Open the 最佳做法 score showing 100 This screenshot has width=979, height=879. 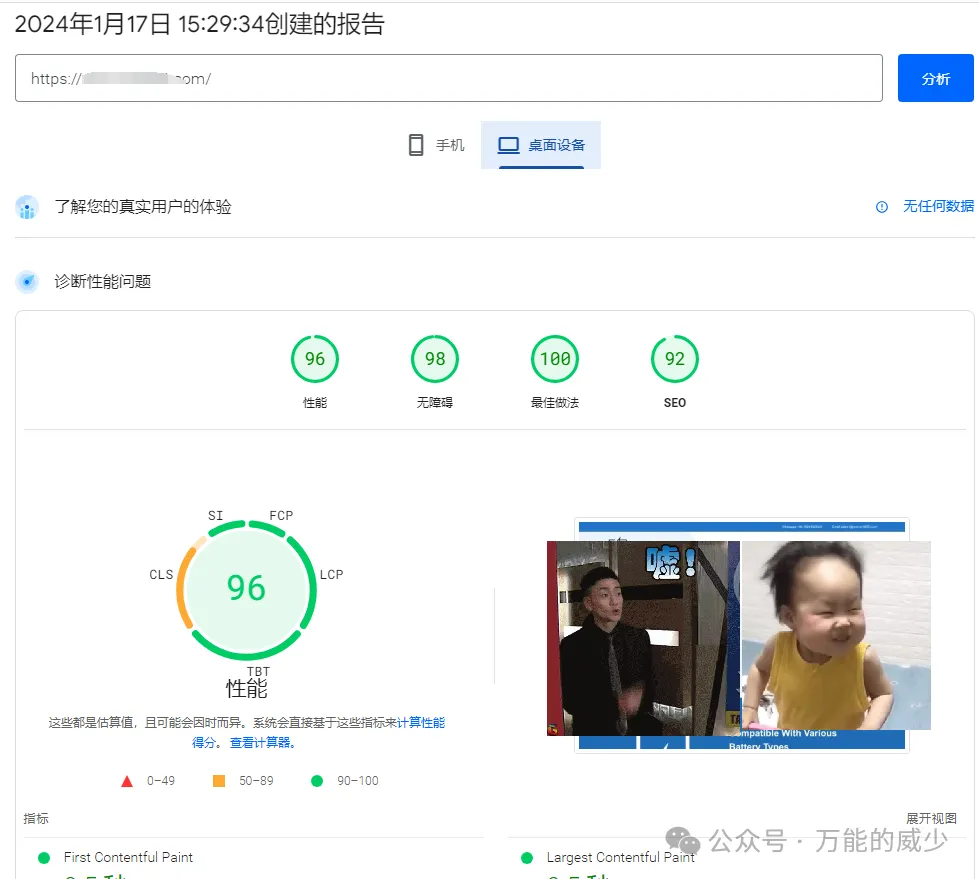click(x=555, y=359)
